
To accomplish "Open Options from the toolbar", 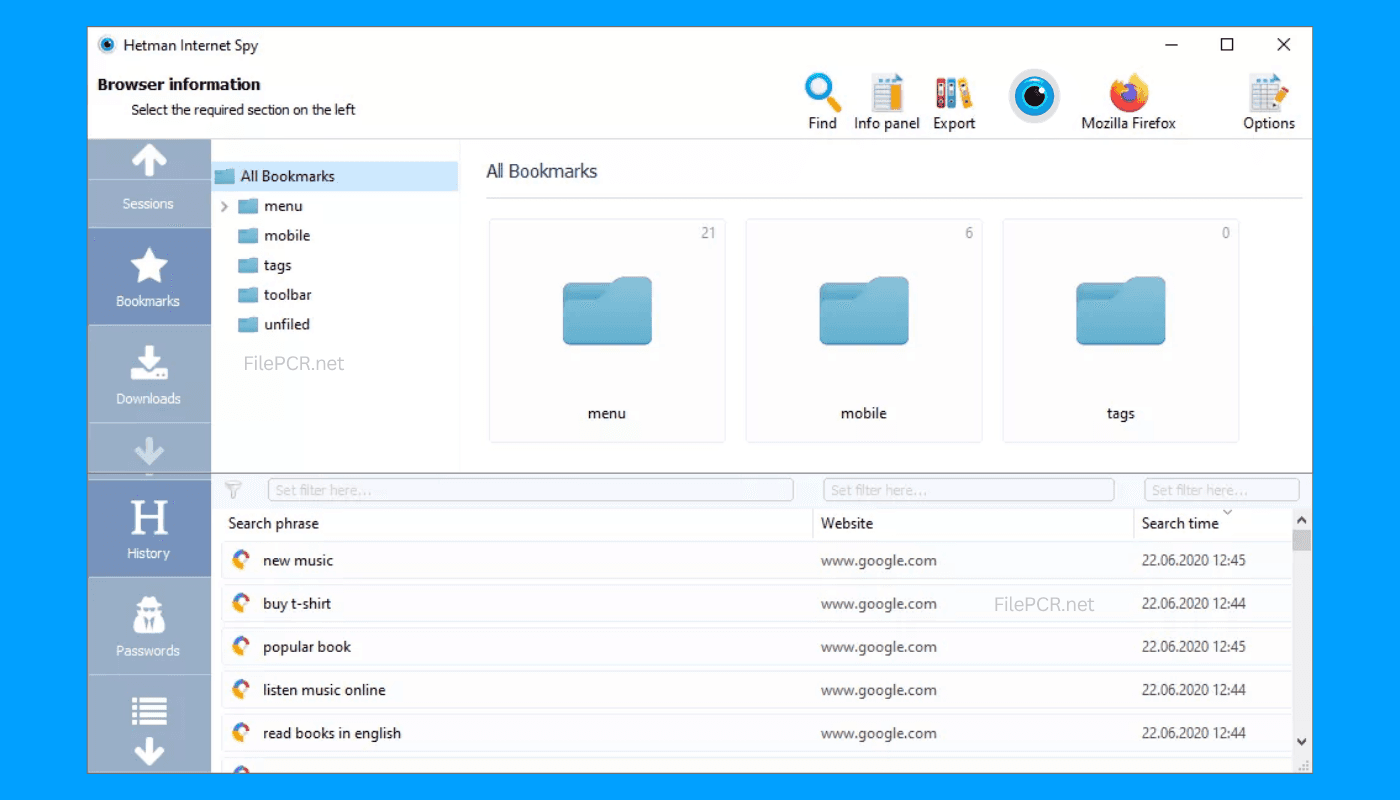I will pyautogui.click(x=1269, y=101).
